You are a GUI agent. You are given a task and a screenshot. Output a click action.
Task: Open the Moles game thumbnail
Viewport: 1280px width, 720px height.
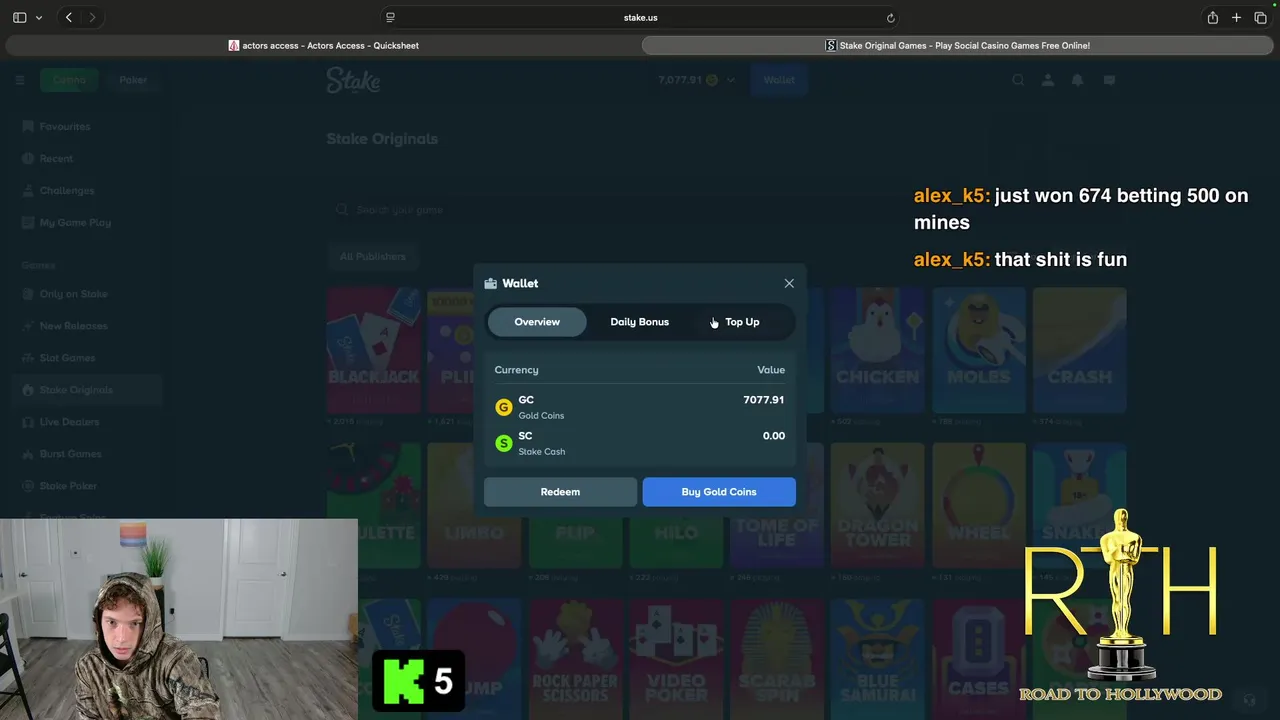[978, 351]
